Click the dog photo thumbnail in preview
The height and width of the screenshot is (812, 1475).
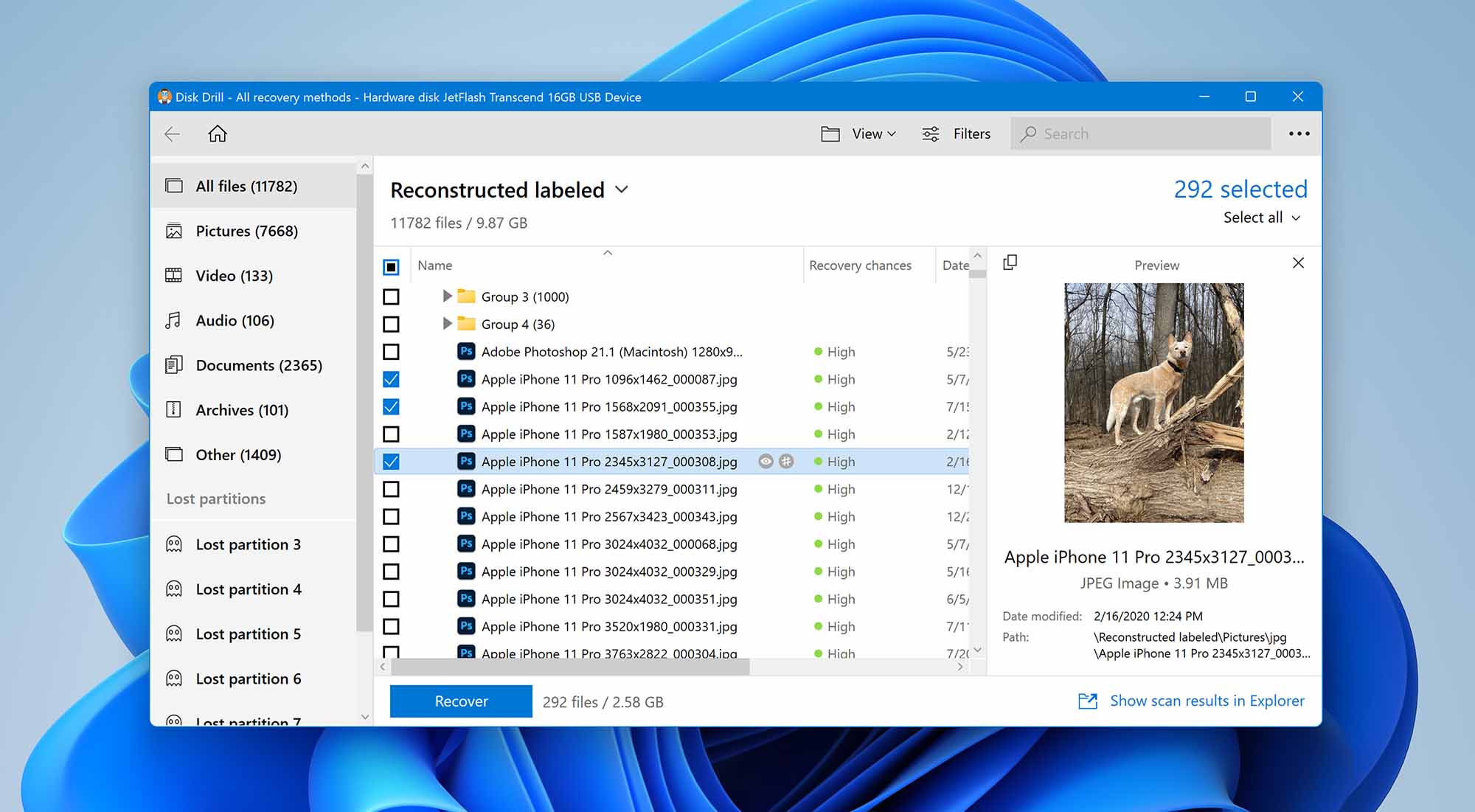pyautogui.click(x=1154, y=402)
